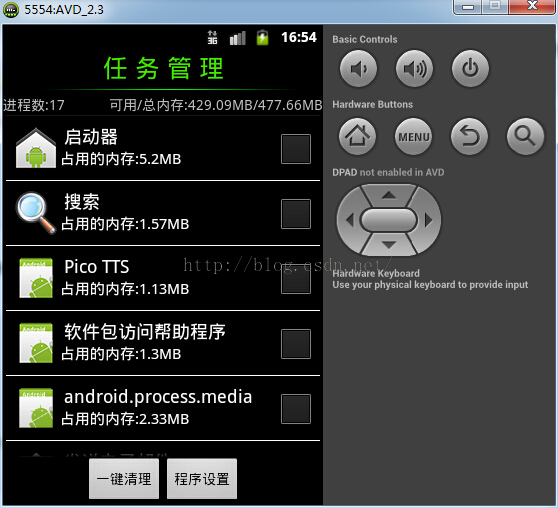
Task: Tap the 3G data indicator icon
Action: 212,37
